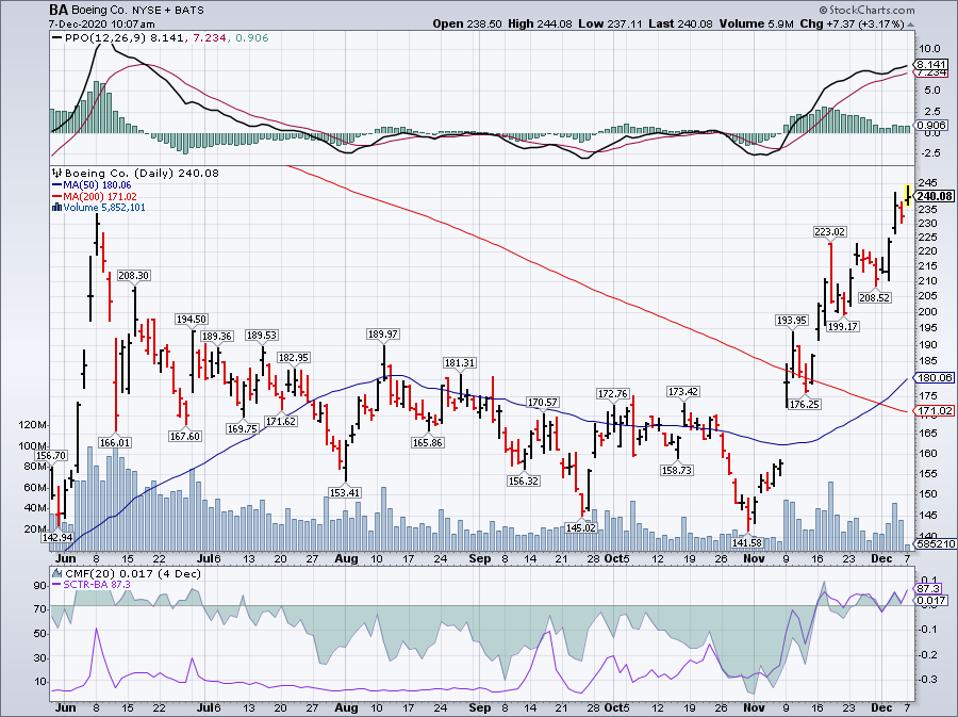Click the 153.41 low price label

pos(345,493)
